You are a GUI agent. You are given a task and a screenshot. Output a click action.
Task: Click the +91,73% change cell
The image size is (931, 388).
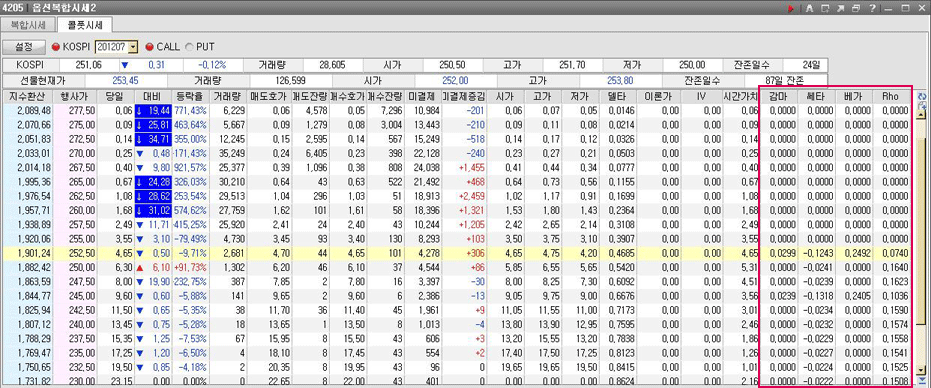[x=190, y=267]
